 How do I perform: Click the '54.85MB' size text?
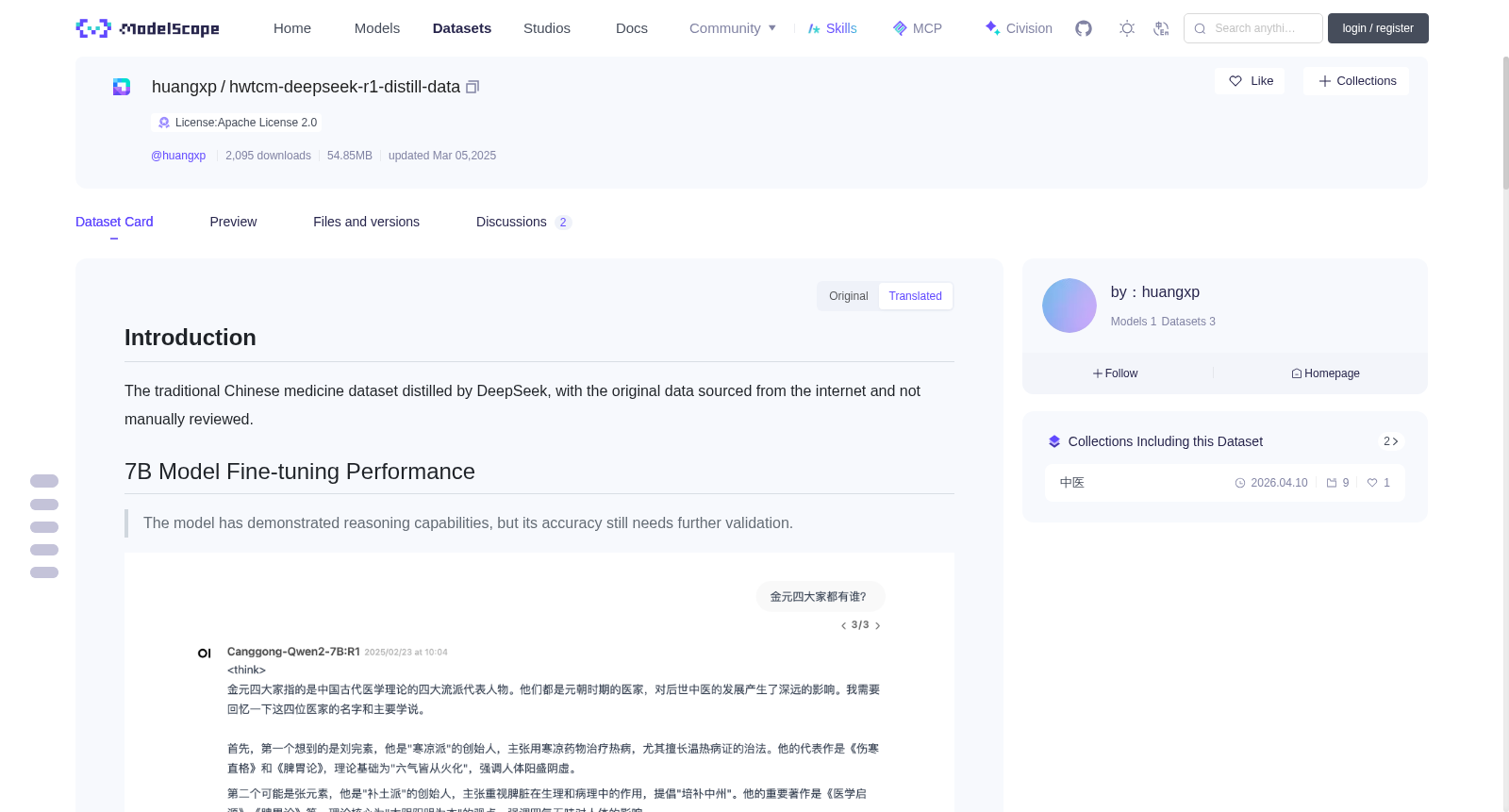point(350,156)
